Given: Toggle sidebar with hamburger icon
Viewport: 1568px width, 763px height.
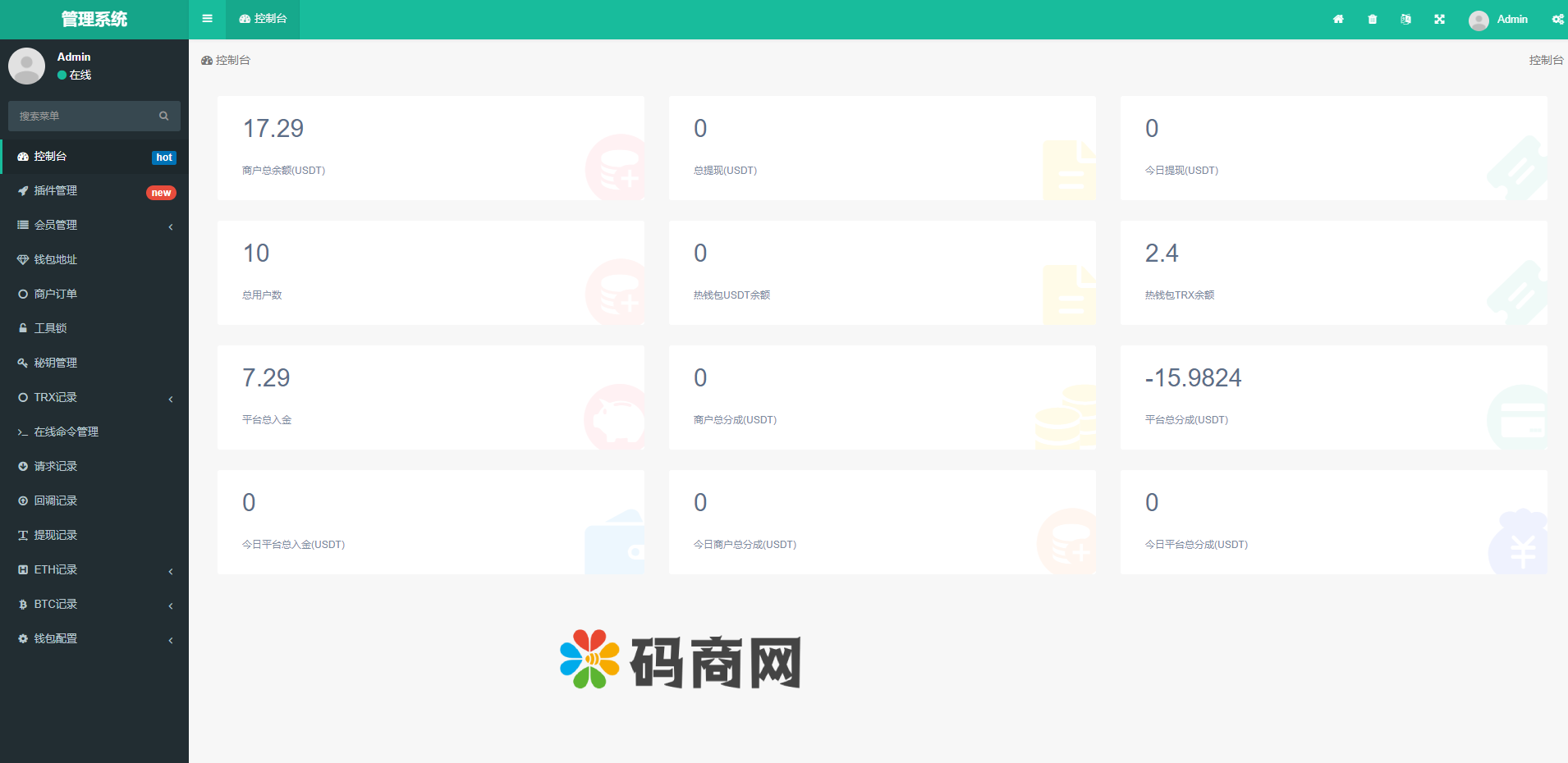Looking at the screenshot, I should coord(207,19).
